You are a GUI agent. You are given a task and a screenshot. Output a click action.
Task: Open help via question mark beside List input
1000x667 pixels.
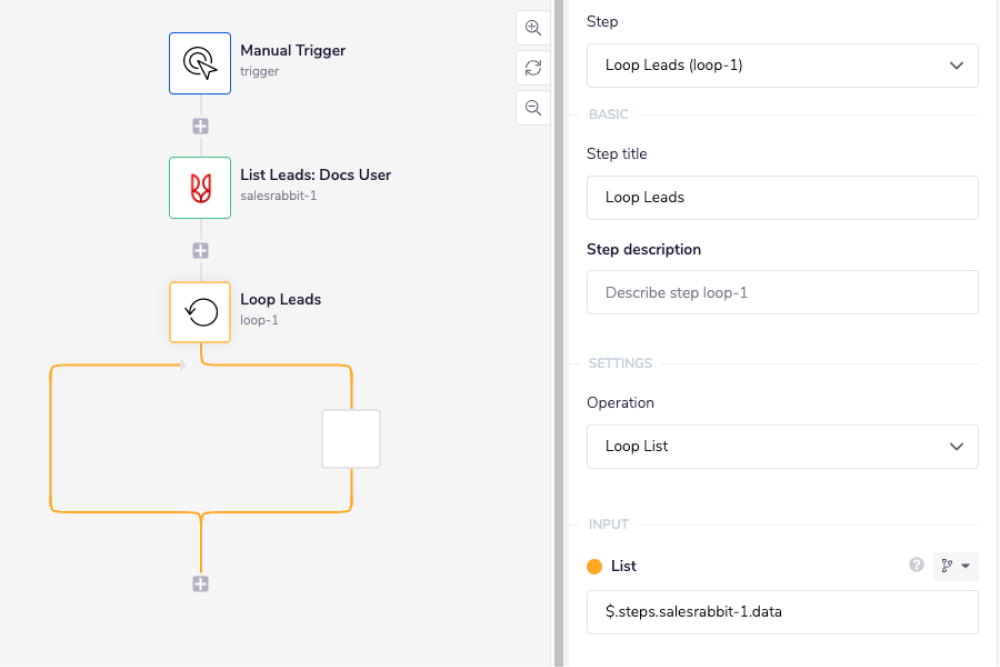coord(916,566)
